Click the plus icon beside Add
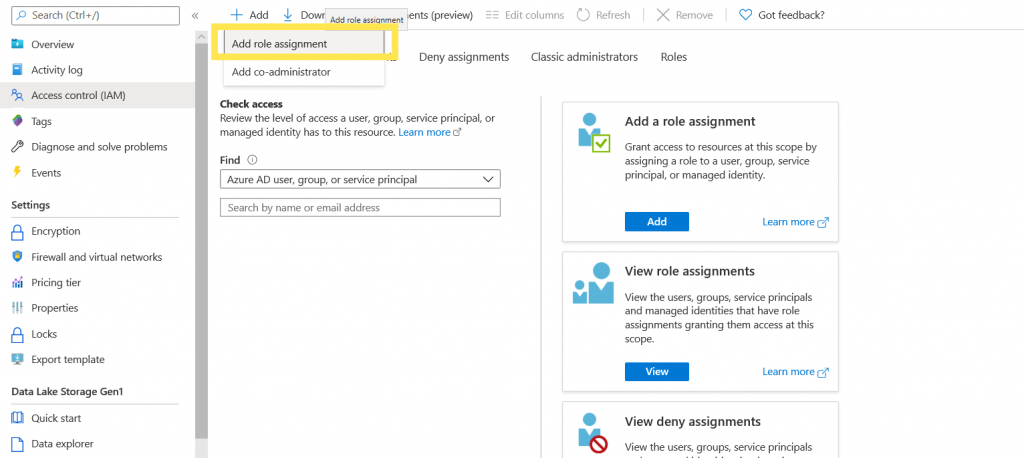 coord(236,14)
